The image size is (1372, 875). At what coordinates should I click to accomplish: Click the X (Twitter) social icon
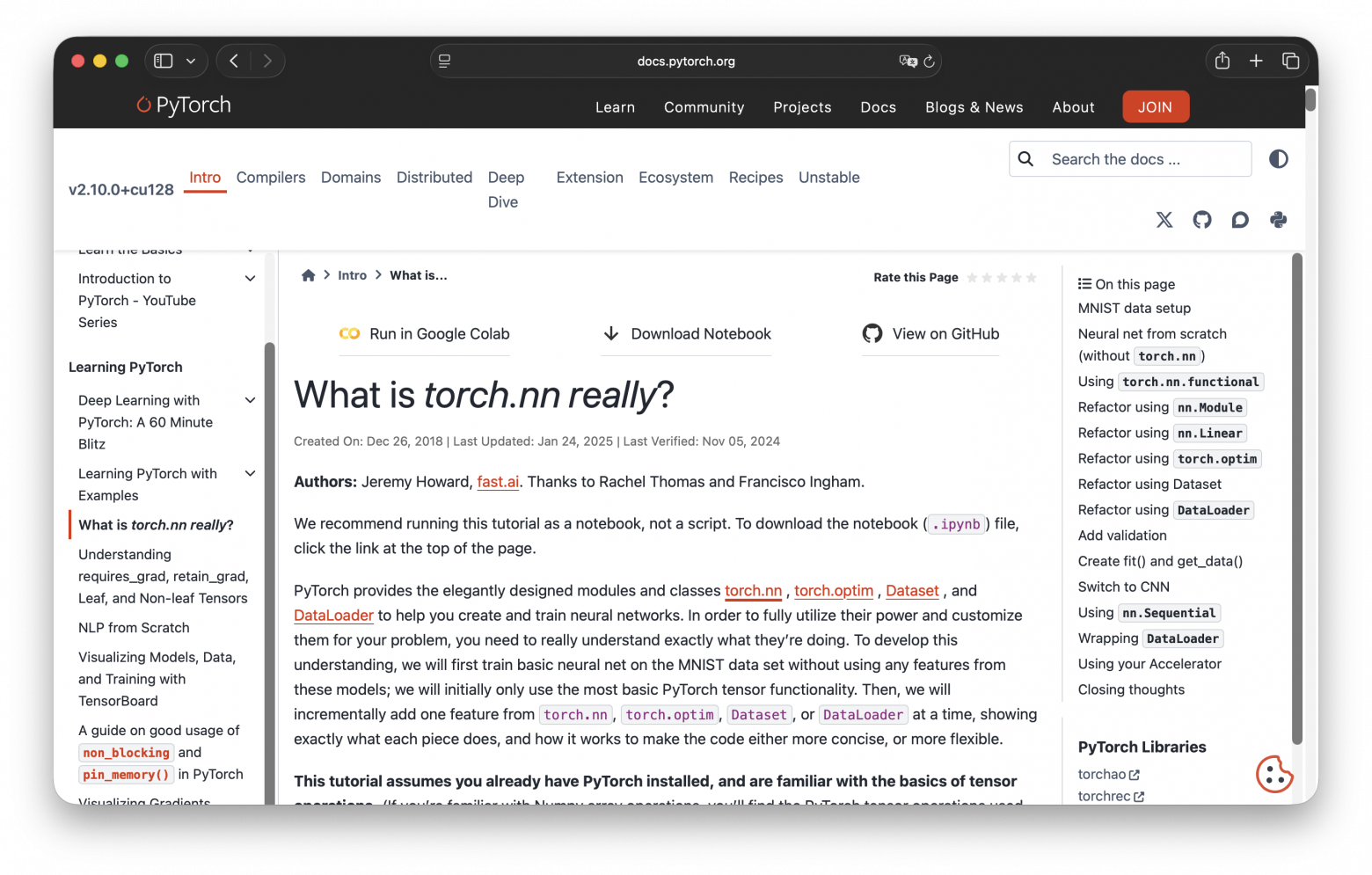coord(1164,220)
